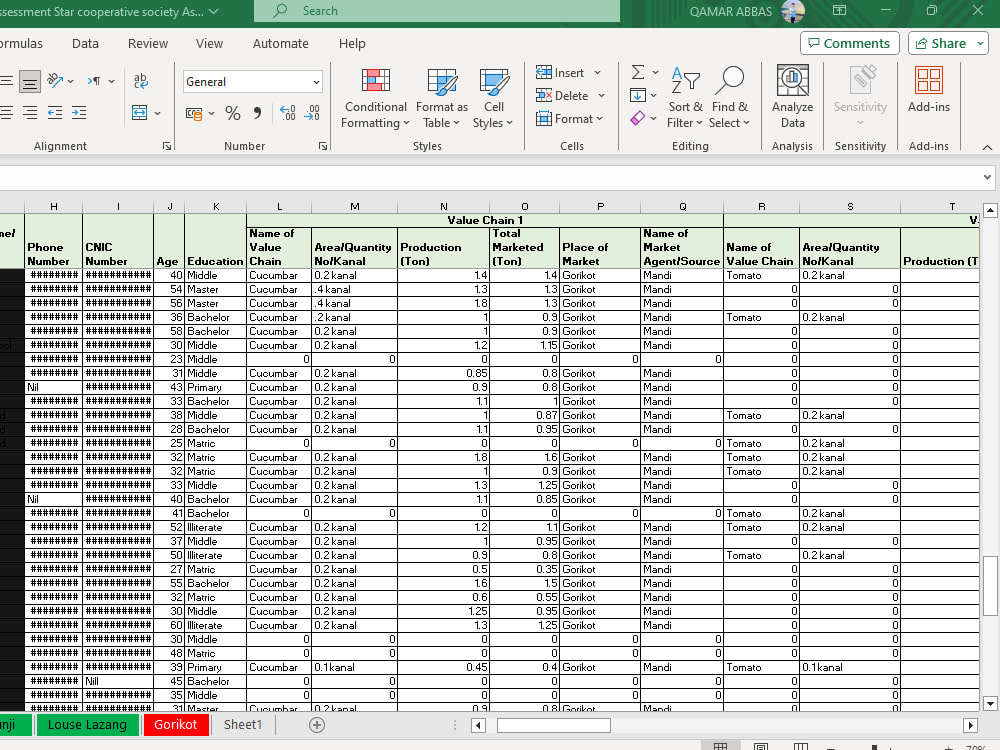Toggle Wrap Text
The image size is (1000, 750).
(x=141, y=81)
